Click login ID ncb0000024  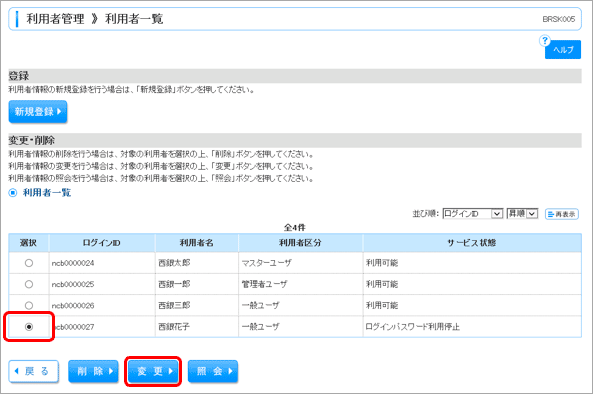click(73, 263)
